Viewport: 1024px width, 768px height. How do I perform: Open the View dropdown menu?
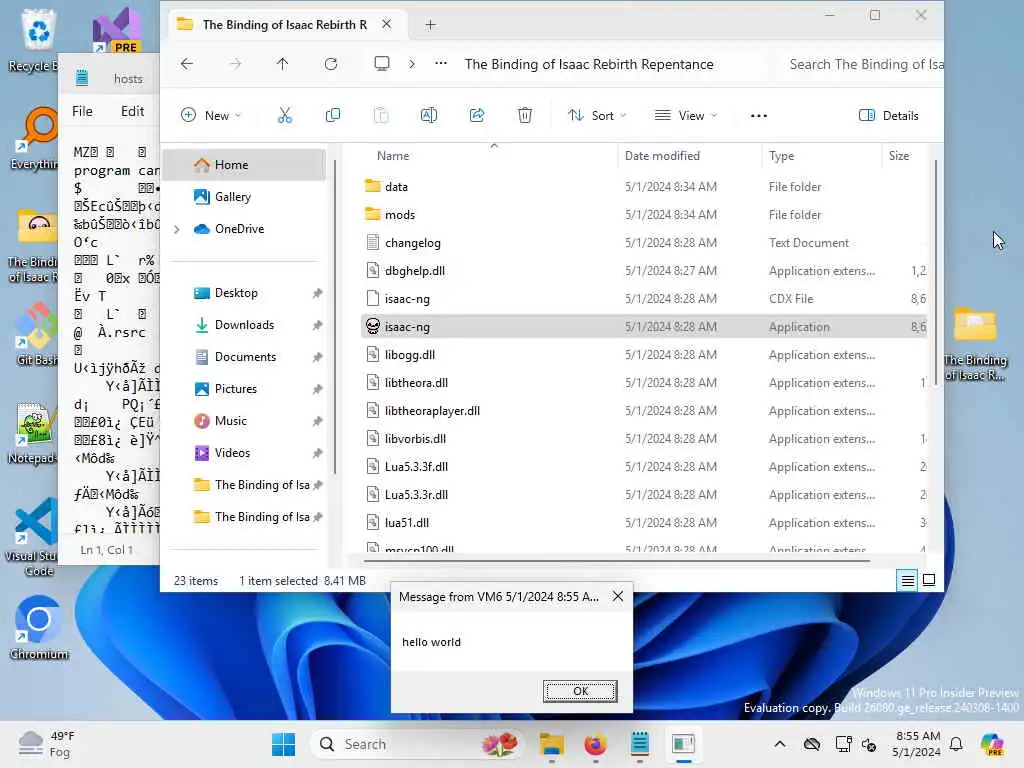686,116
